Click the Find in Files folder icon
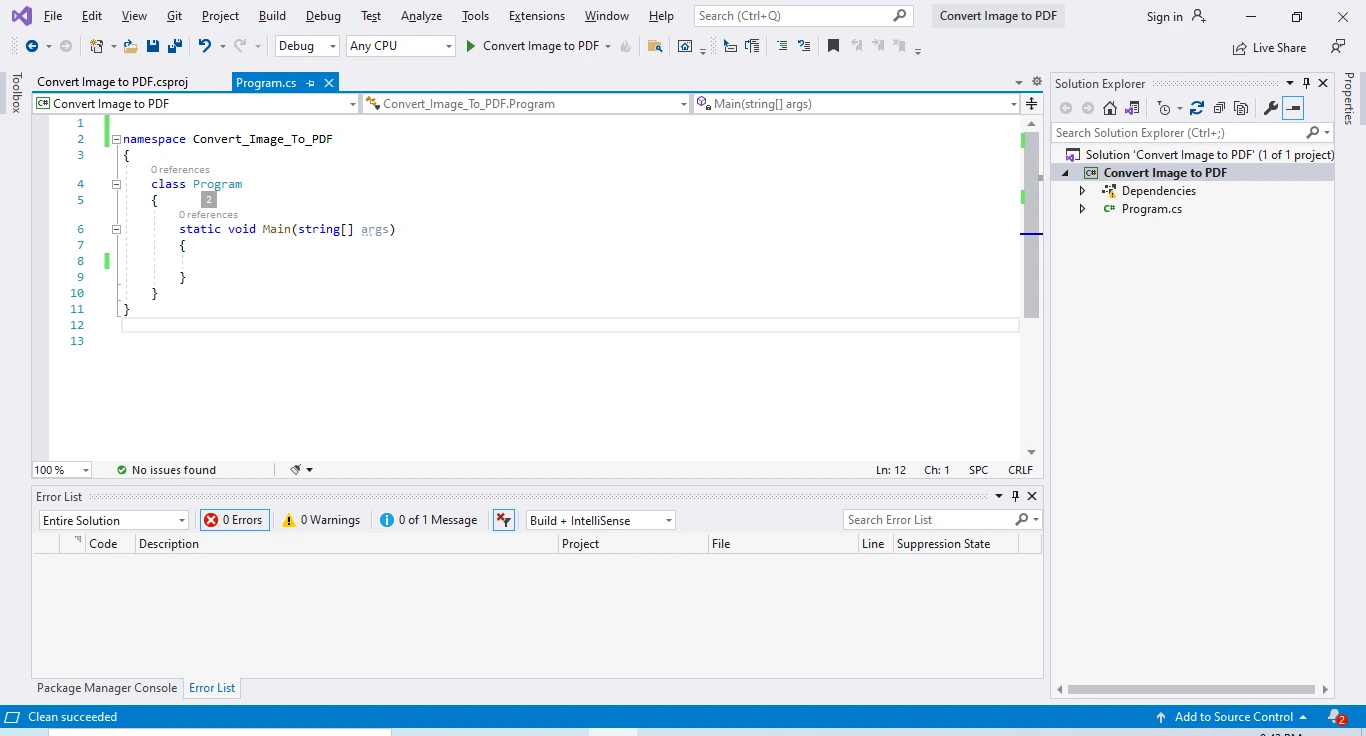Viewport: 1366px width, 736px height. (655, 46)
